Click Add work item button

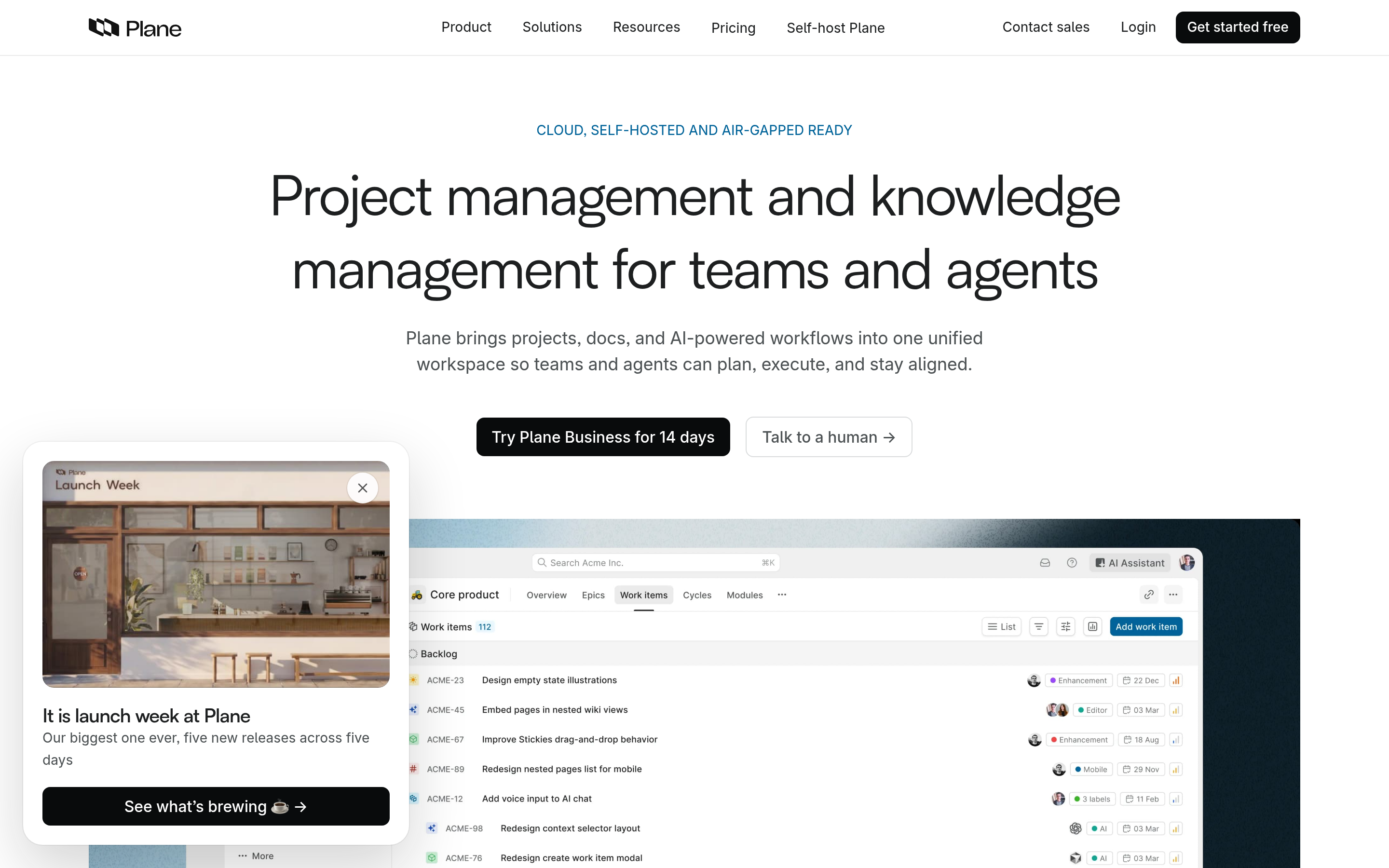(x=1145, y=626)
